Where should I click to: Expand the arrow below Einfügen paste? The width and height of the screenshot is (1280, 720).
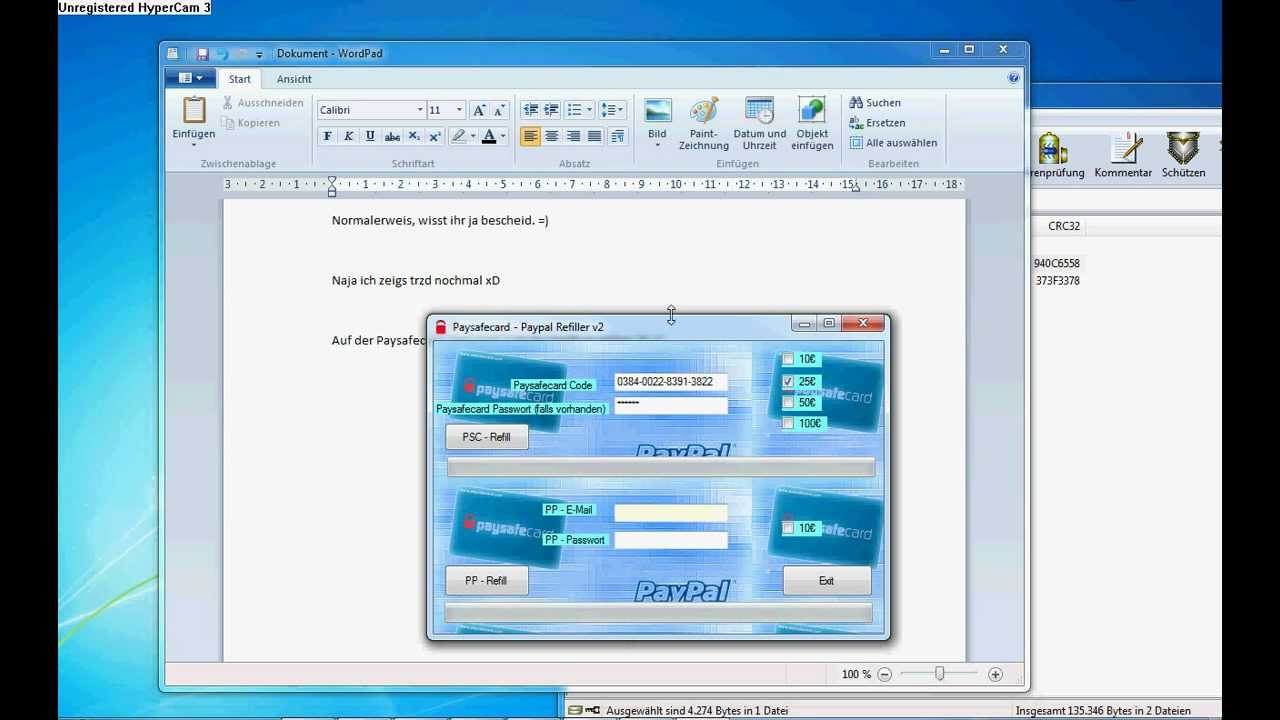pyautogui.click(x=194, y=146)
